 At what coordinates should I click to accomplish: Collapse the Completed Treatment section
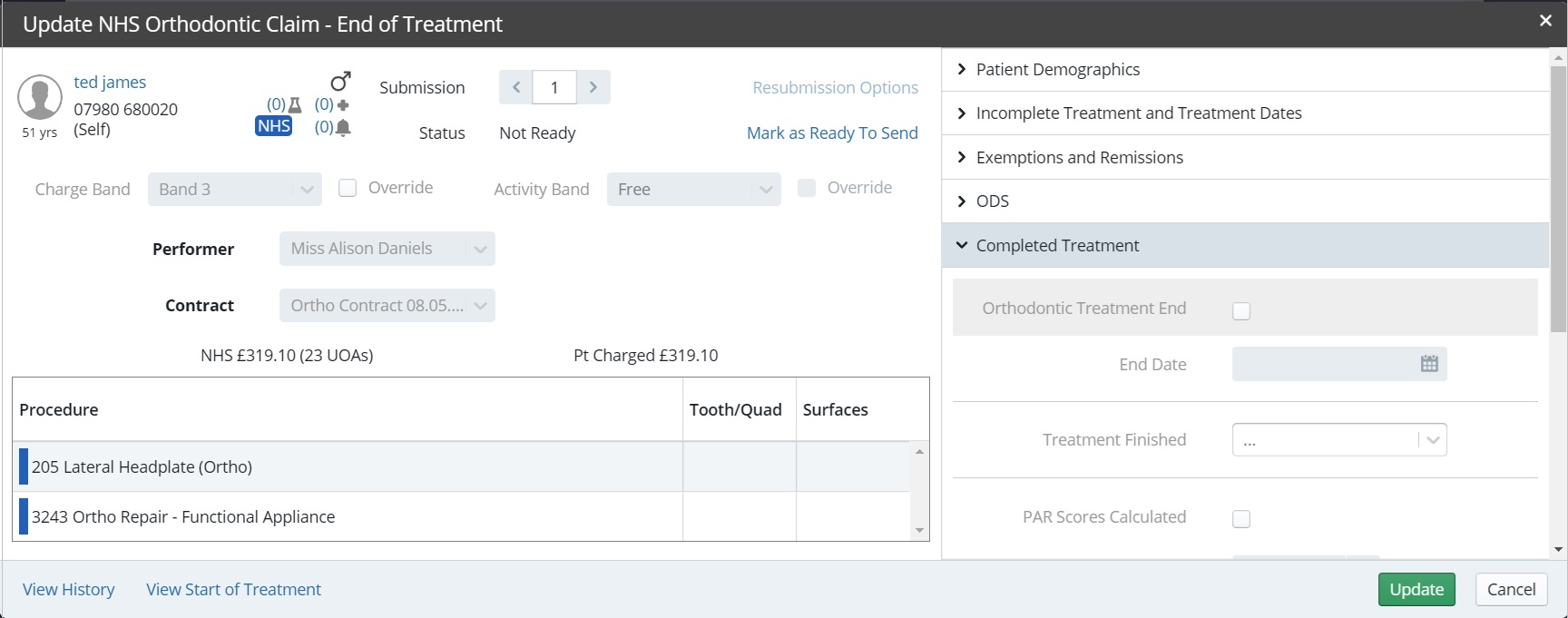click(x=1057, y=246)
